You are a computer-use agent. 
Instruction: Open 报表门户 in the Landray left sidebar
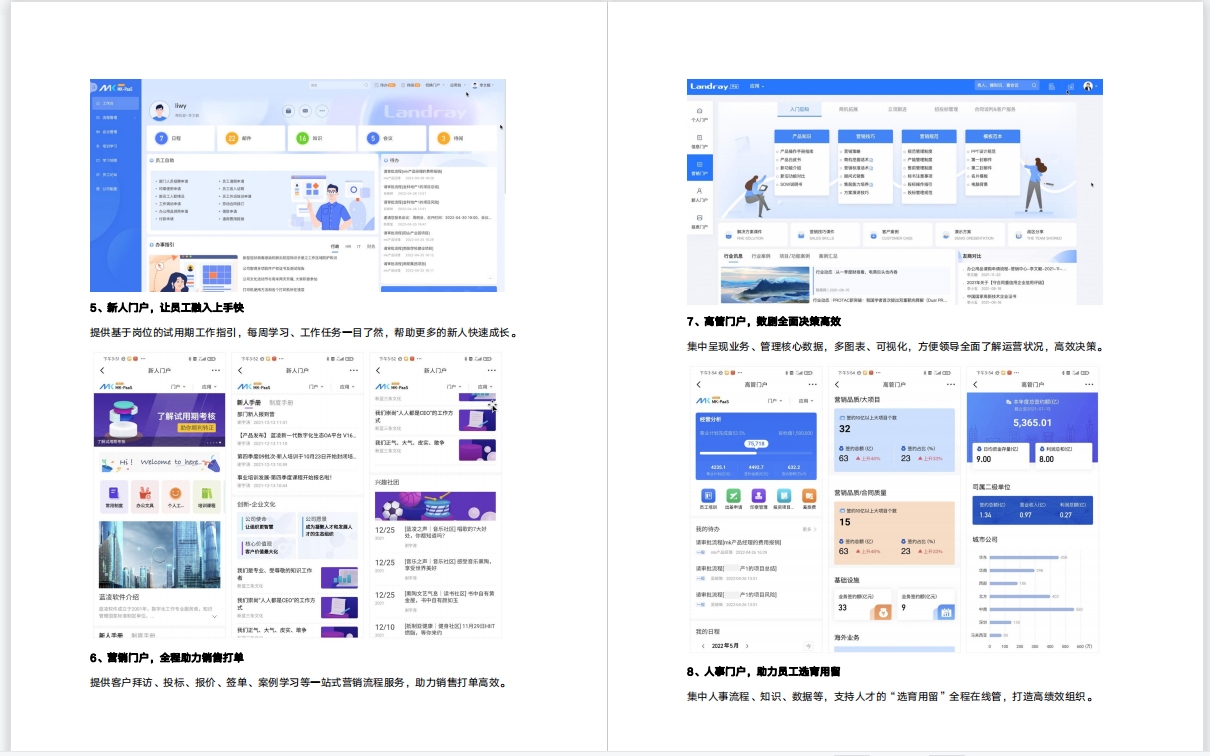click(x=699, y=221)
